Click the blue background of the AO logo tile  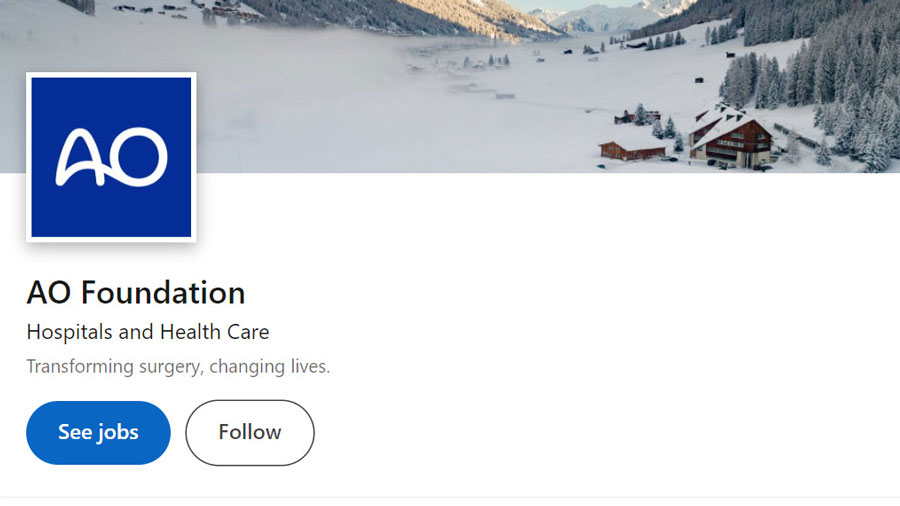point(111,212)
